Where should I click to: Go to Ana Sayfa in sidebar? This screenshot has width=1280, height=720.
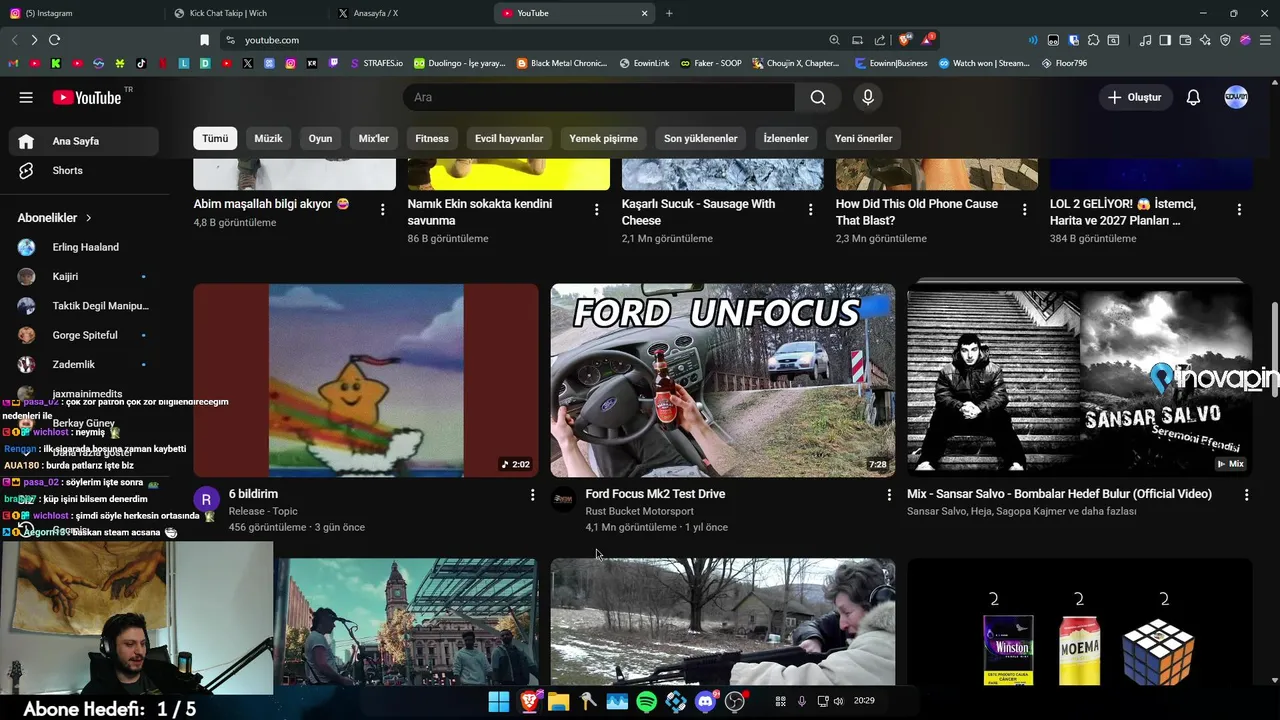[84, 141]
